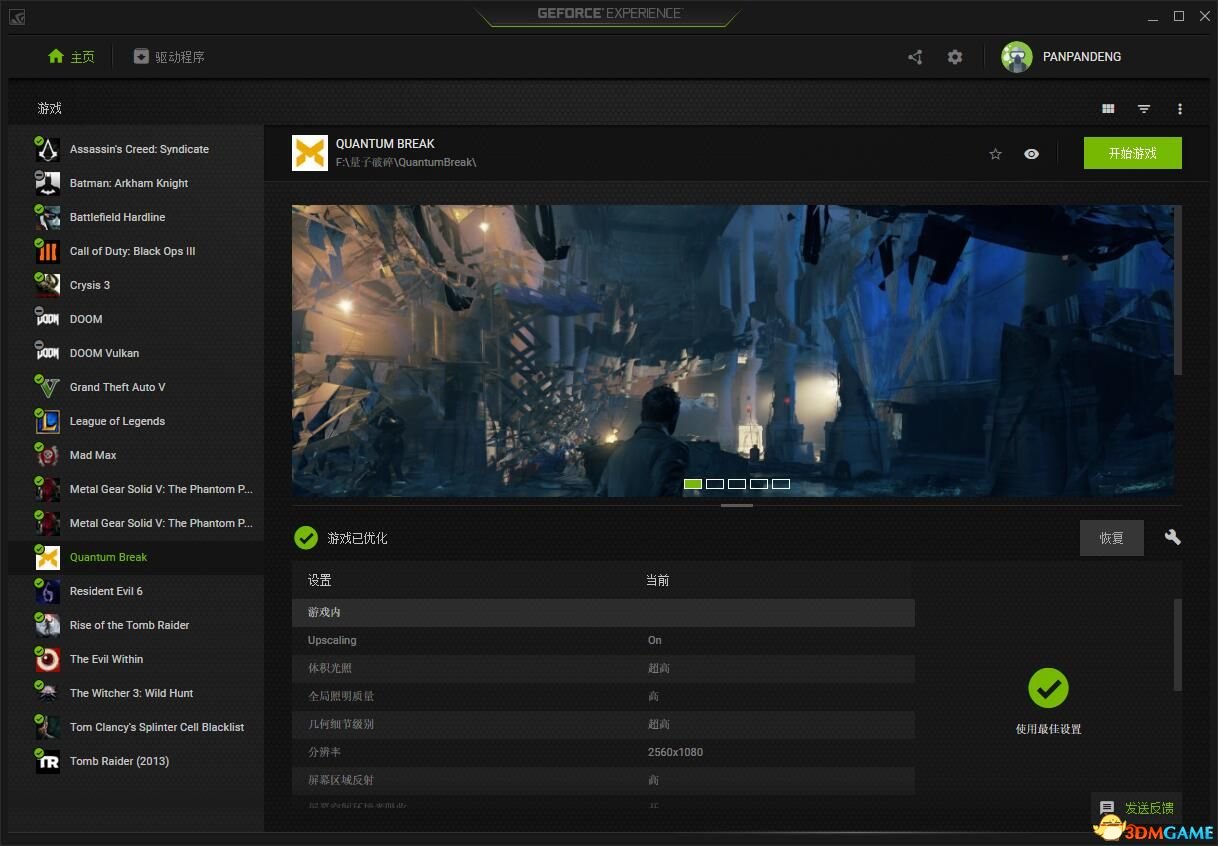Screen dimensions: 1218x846
Task: Select the DOOM game icon
Action: (x=47, y=319)
